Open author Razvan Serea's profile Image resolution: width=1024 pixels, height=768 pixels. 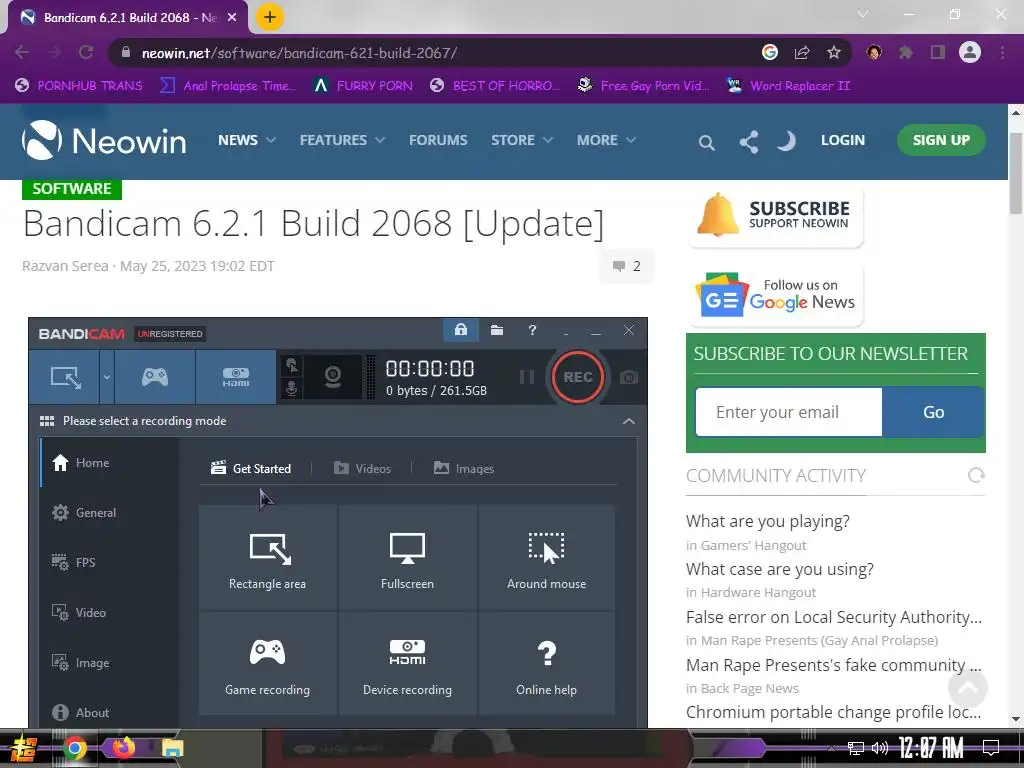pyautogui.click(x=65, y=266)
